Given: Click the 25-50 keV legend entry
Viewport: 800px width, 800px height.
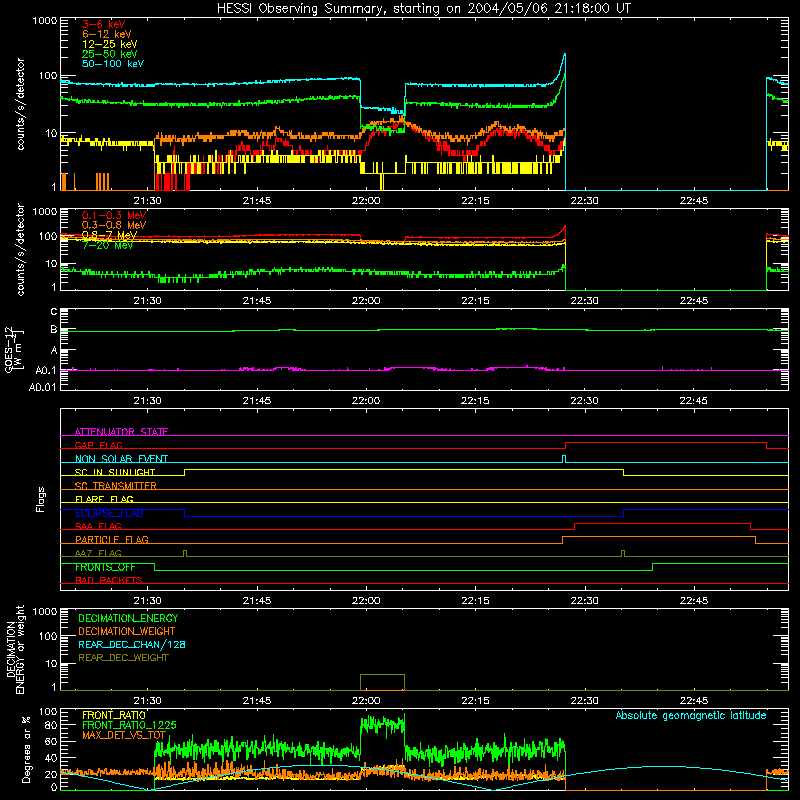Looking at the screenshot, I should 110,54.
